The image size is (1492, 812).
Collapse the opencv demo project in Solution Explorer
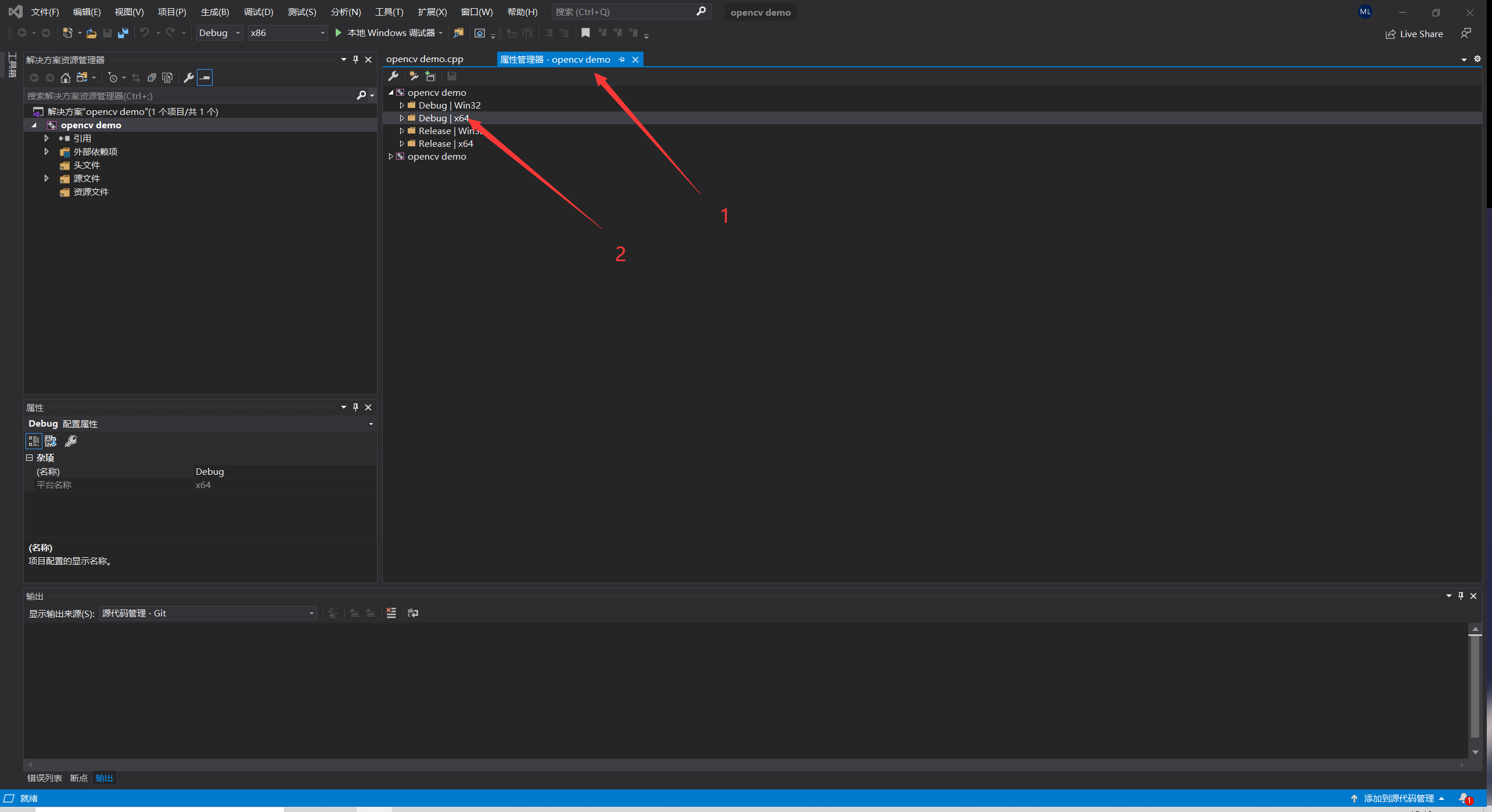(x=34, y=125)
